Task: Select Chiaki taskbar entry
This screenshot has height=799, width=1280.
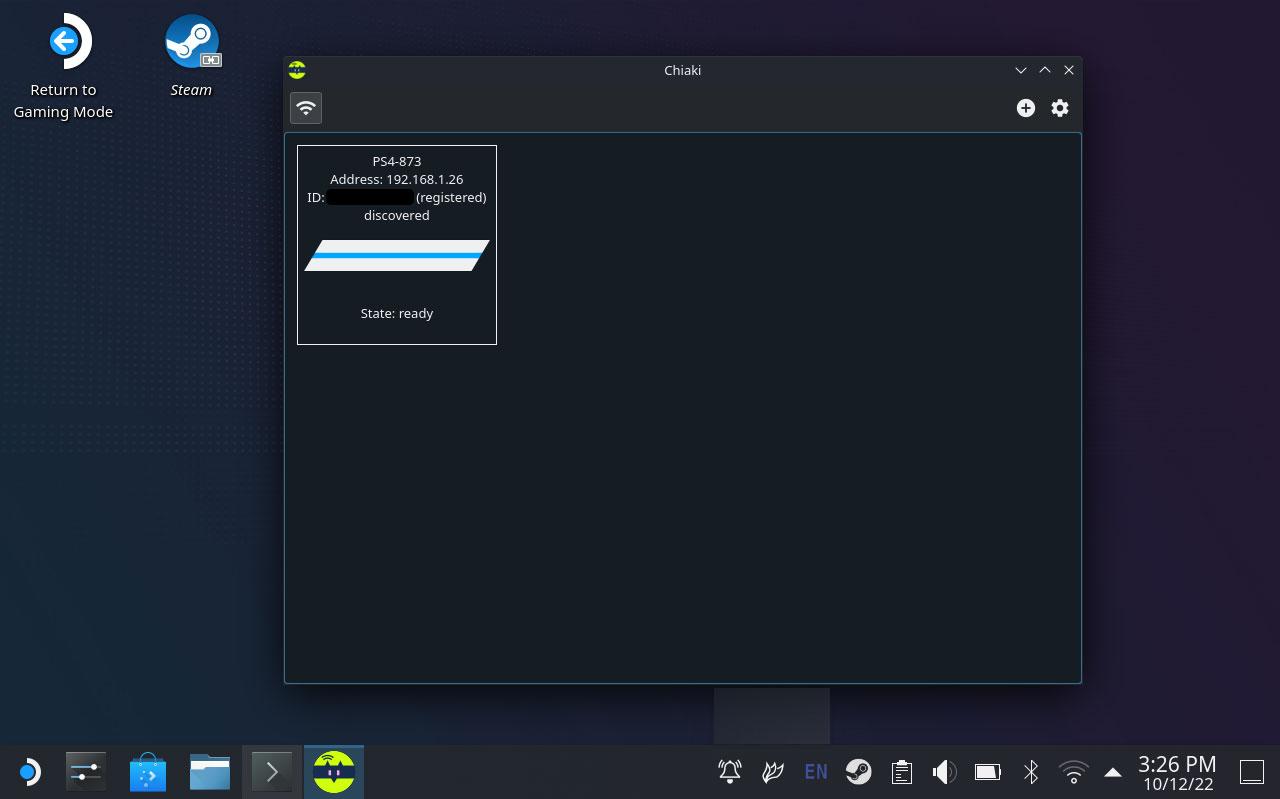Action: [334, 772]
